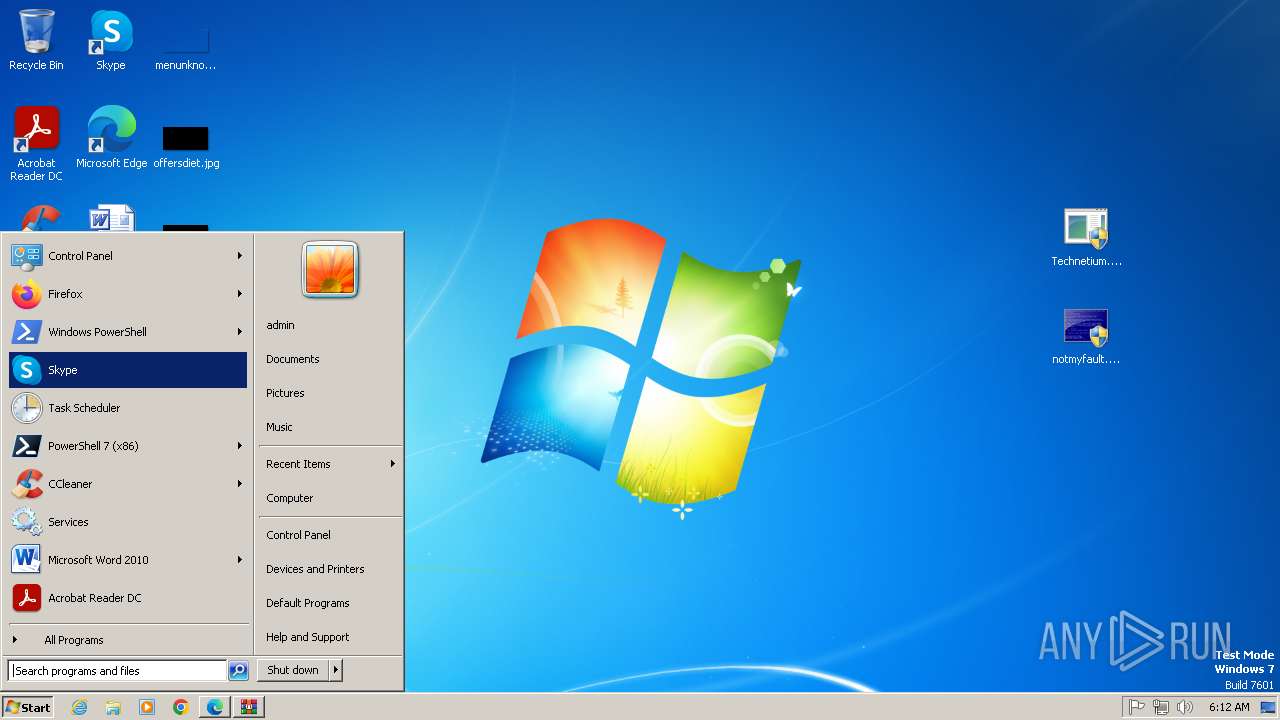Launch Skype from Start menu
Viewport: 1280px width, 720px height.
pyautogui.click(x=128, y=370)
